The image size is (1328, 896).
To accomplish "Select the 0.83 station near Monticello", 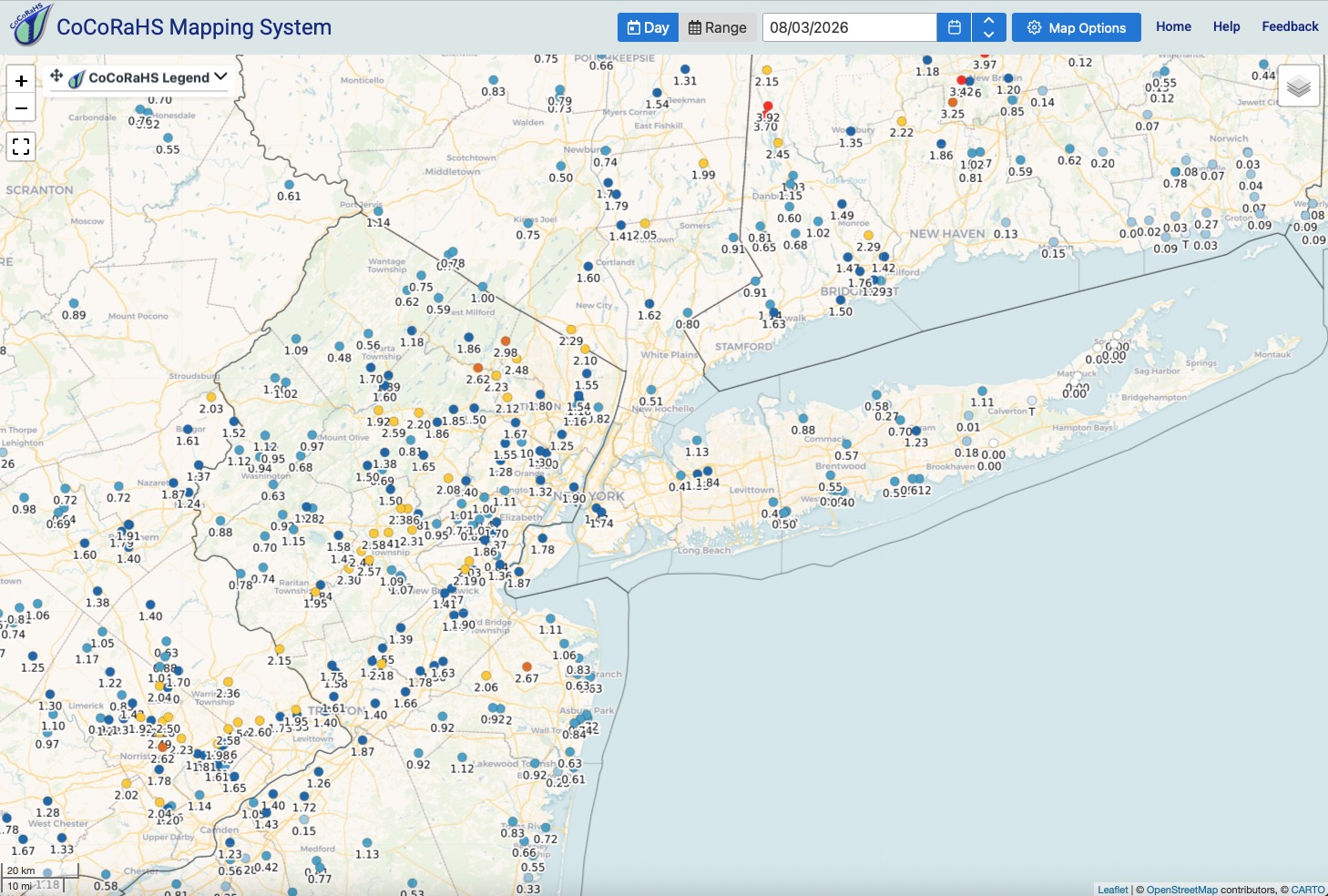I will (x=494, y=80).
